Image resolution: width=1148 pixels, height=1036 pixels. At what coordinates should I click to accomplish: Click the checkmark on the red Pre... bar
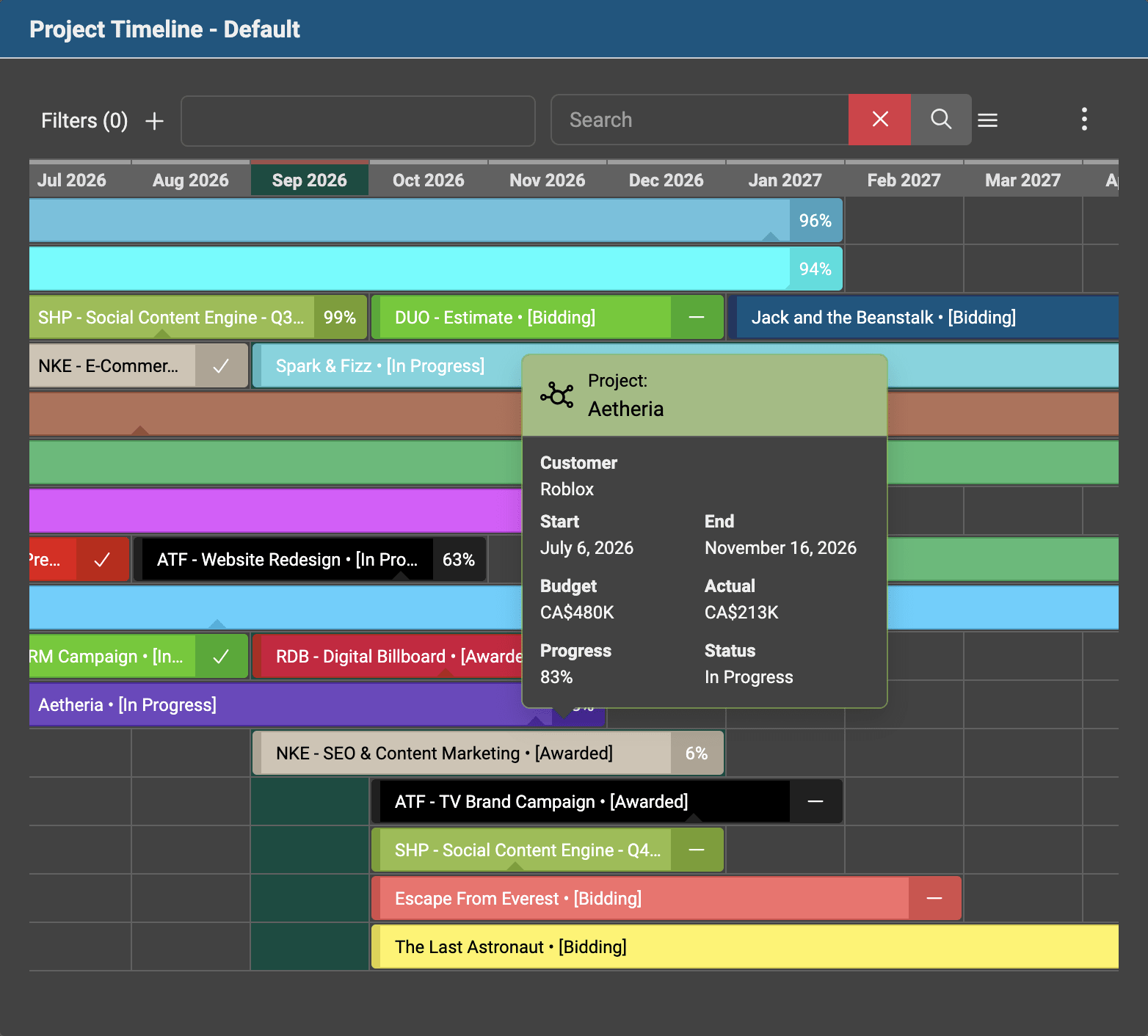[x=102, y=560]
